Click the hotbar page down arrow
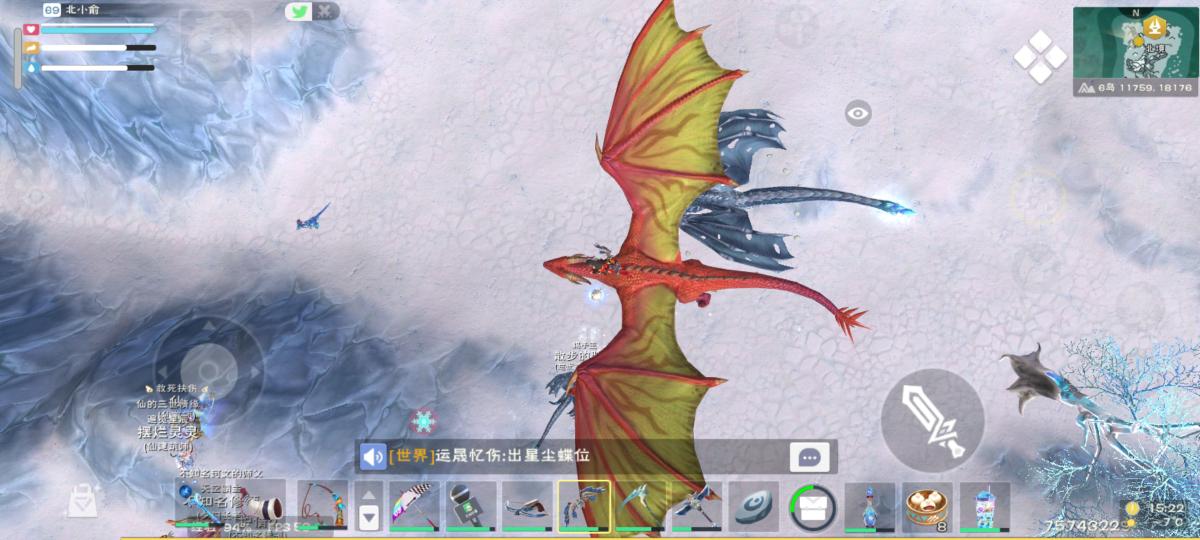This screenshot has width=1200, height=540. (x=369, y=517)
